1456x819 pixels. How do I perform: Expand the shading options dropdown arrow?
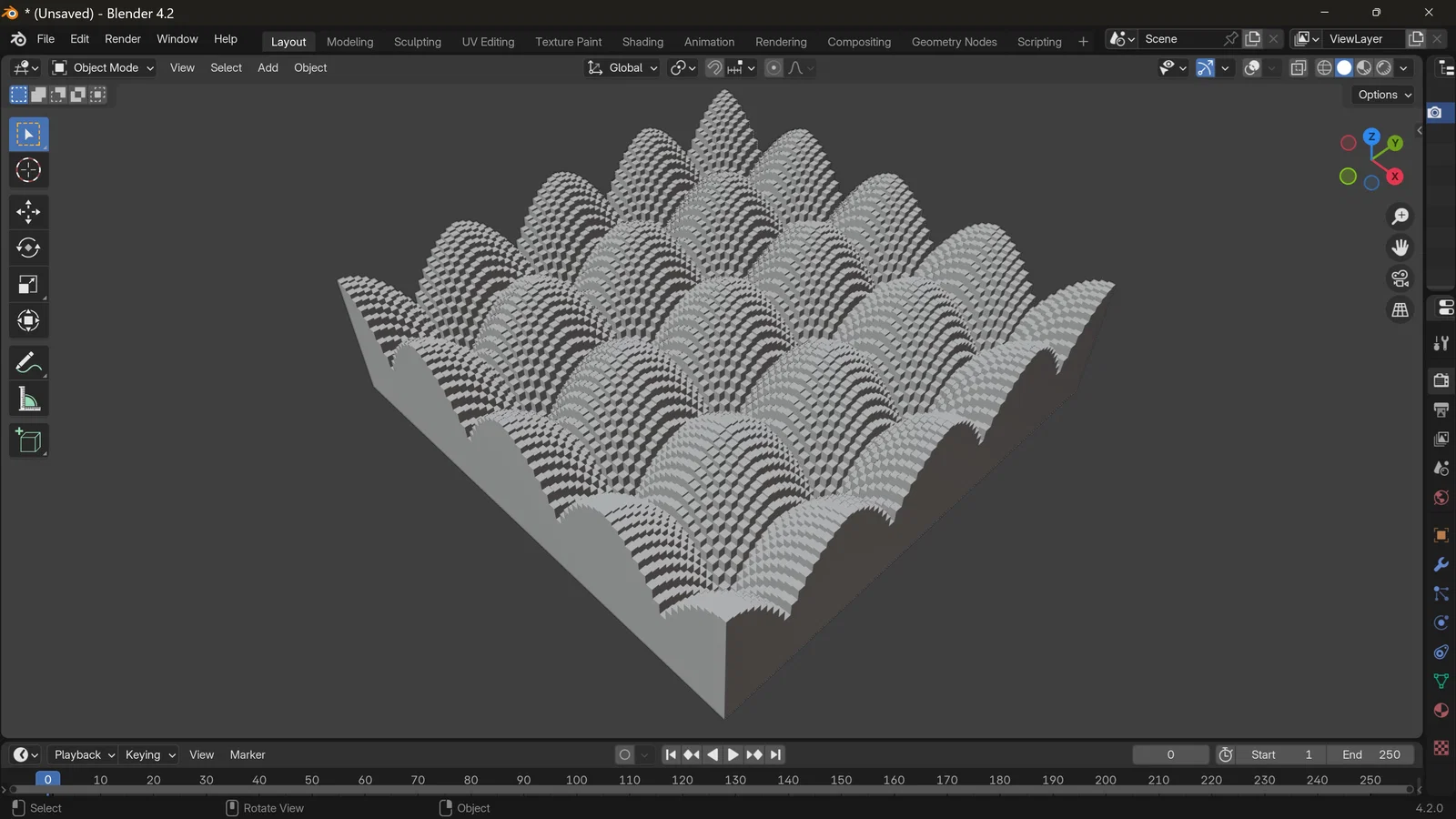tap(1404, 68)
